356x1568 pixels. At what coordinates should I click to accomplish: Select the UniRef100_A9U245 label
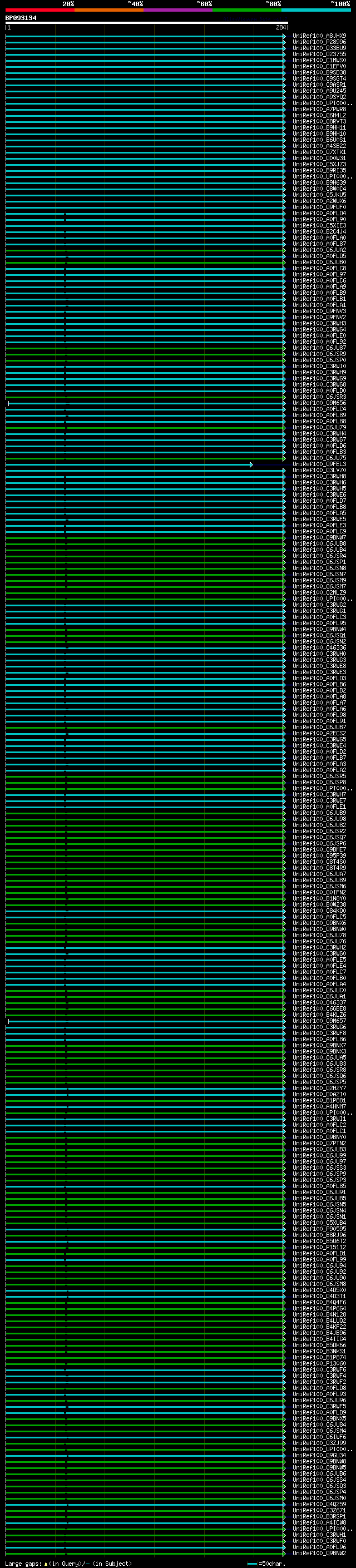[x=319, y=91]
